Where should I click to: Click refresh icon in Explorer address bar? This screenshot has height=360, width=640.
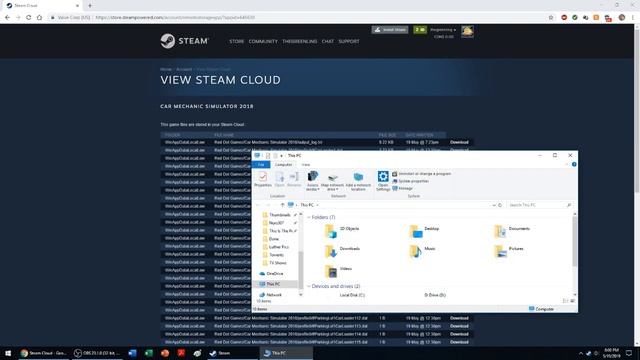(500, 205)
